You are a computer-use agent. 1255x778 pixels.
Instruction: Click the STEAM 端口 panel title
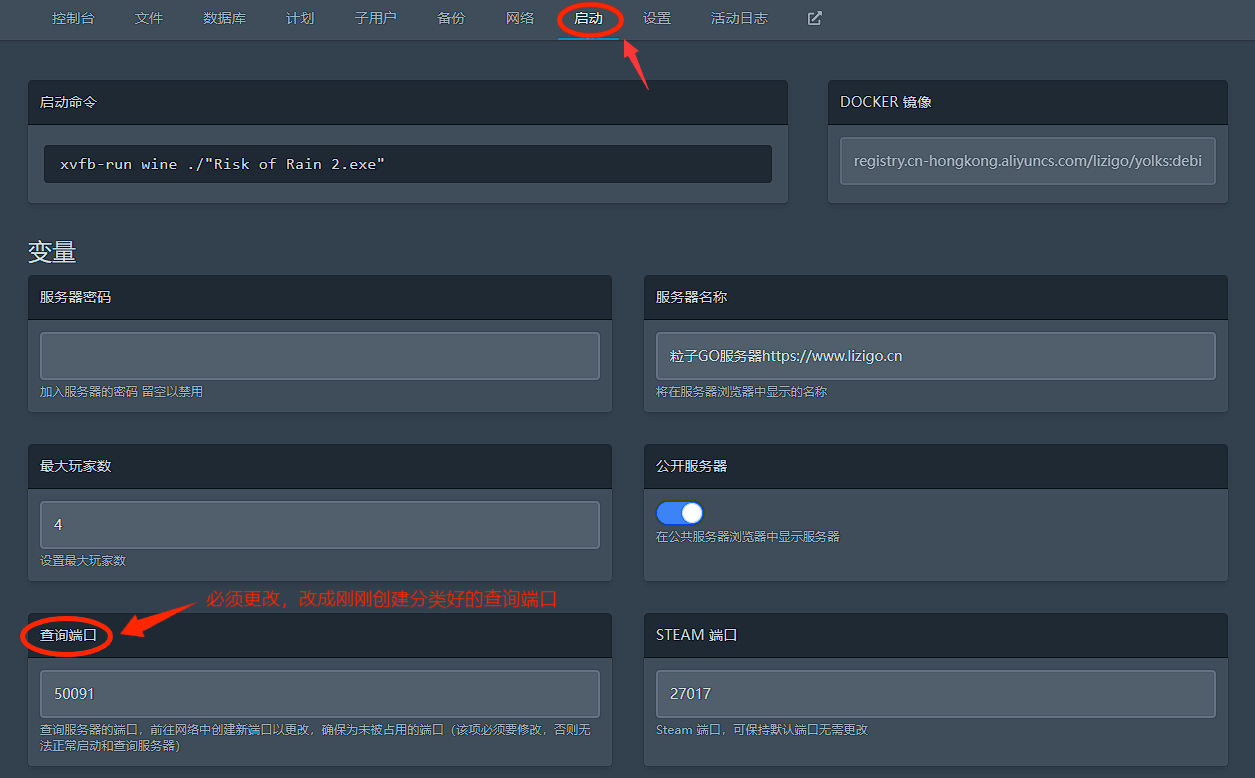tap(696, 635)
